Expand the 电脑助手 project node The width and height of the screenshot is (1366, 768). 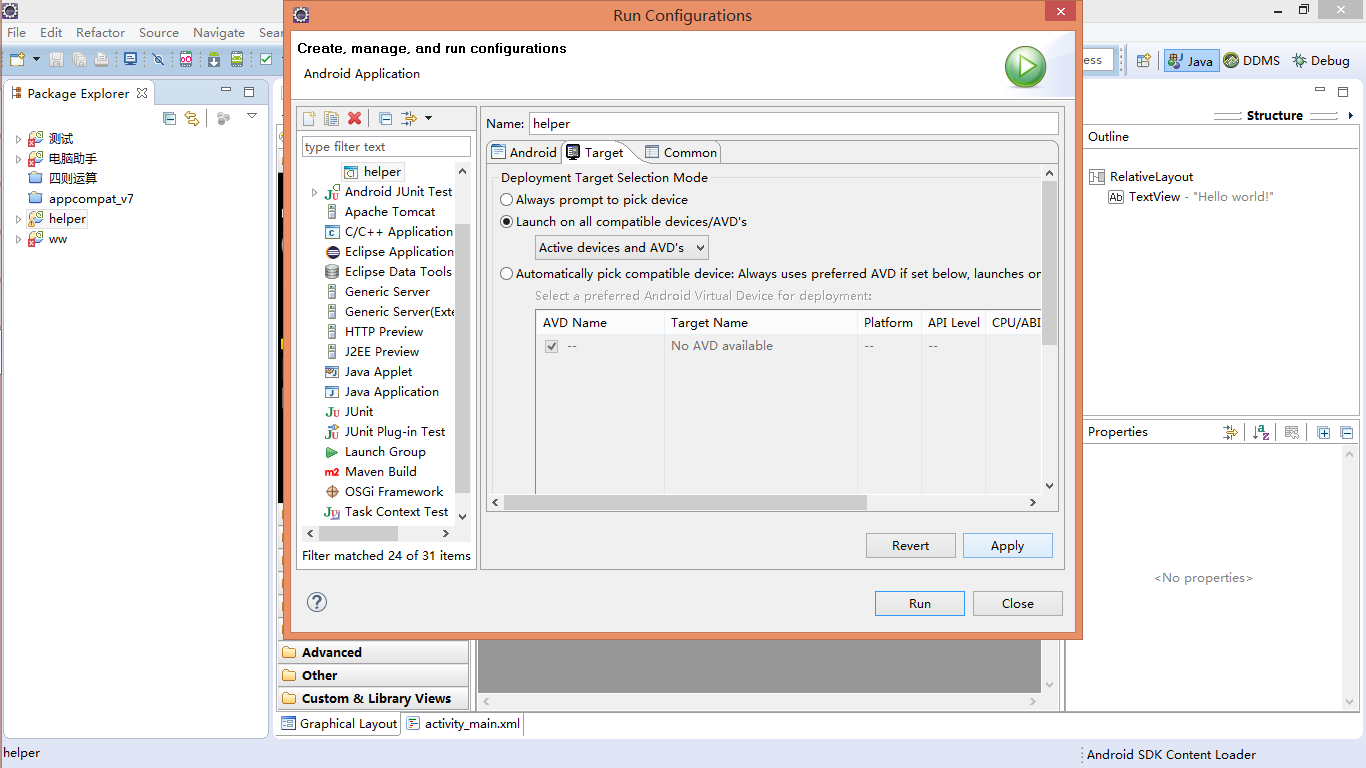[x=18, y=159]
